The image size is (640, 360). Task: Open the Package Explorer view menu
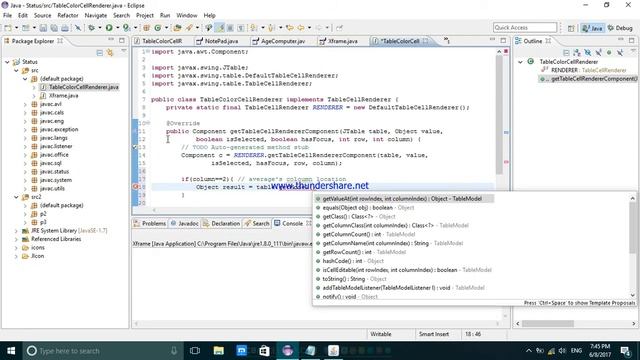coord(124,52)
